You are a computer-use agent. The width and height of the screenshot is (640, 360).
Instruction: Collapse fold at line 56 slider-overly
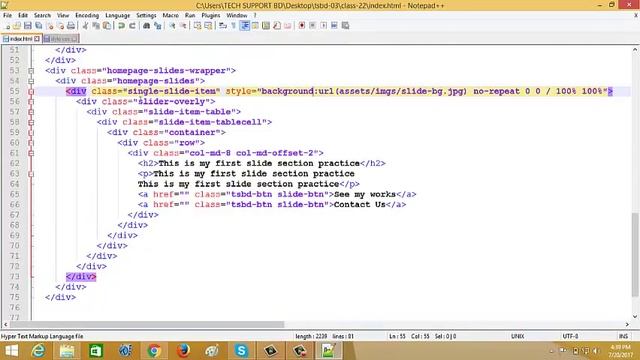point(31,102)
